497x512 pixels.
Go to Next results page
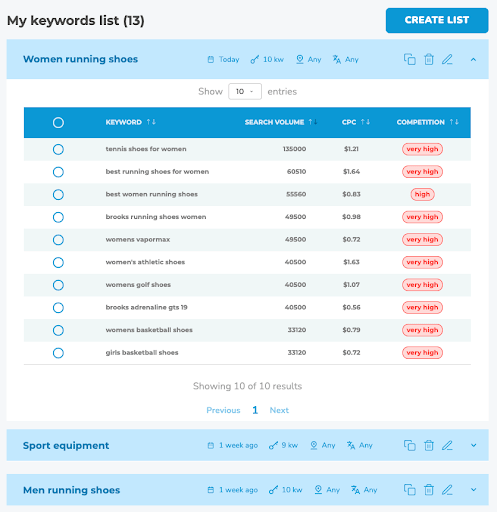279,410
